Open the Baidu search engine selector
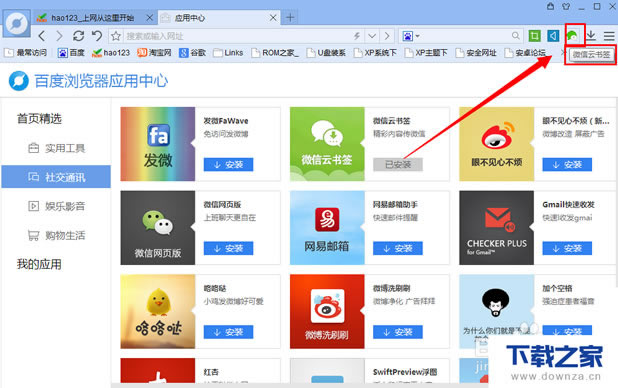The height and width of the screenshot is (388, 618). [411, 36]
